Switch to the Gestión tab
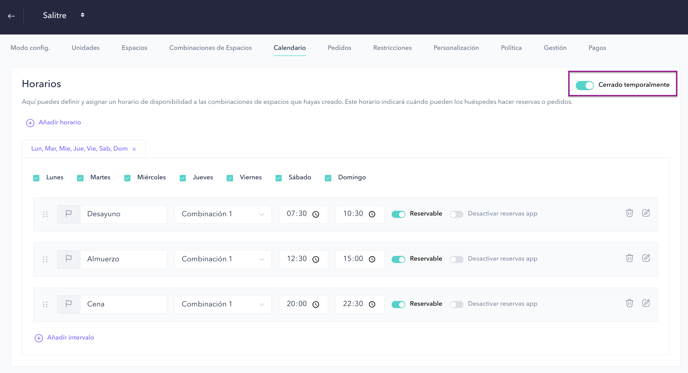The width and height of the screenshot is (688, 373). click(555, 48)
